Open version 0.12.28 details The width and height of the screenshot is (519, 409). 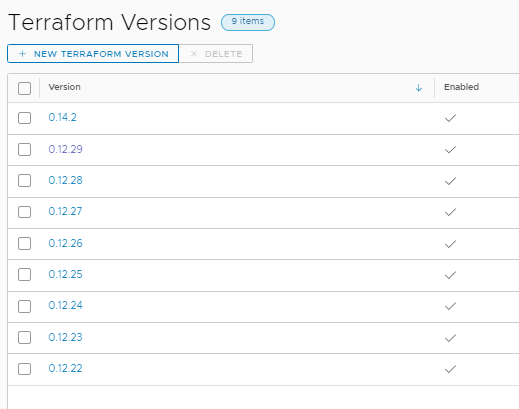pos(65,180)
